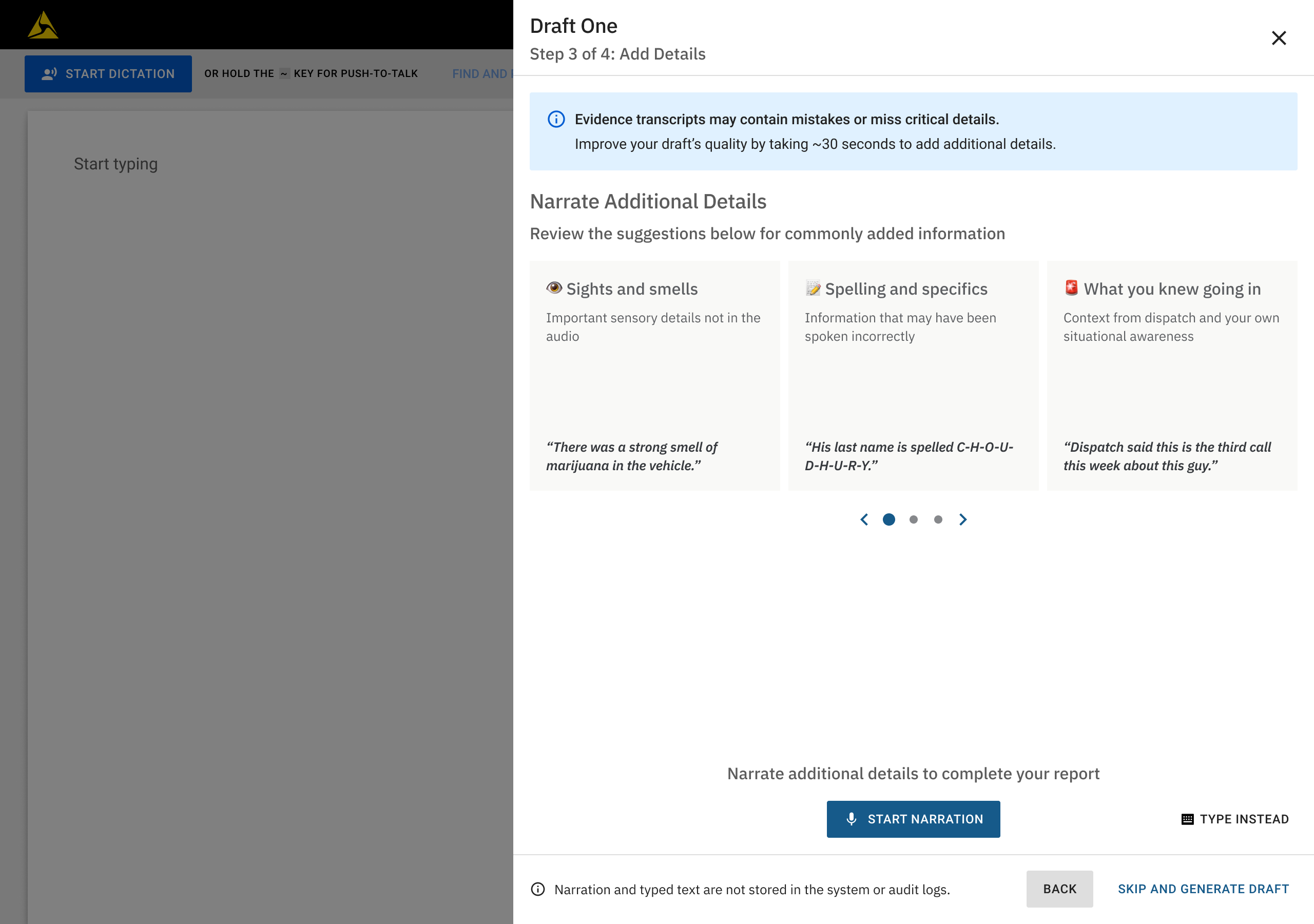Click the Axon triangle logo
Viewport: 1314px width, 924px height.
click(x=43, y=26)
